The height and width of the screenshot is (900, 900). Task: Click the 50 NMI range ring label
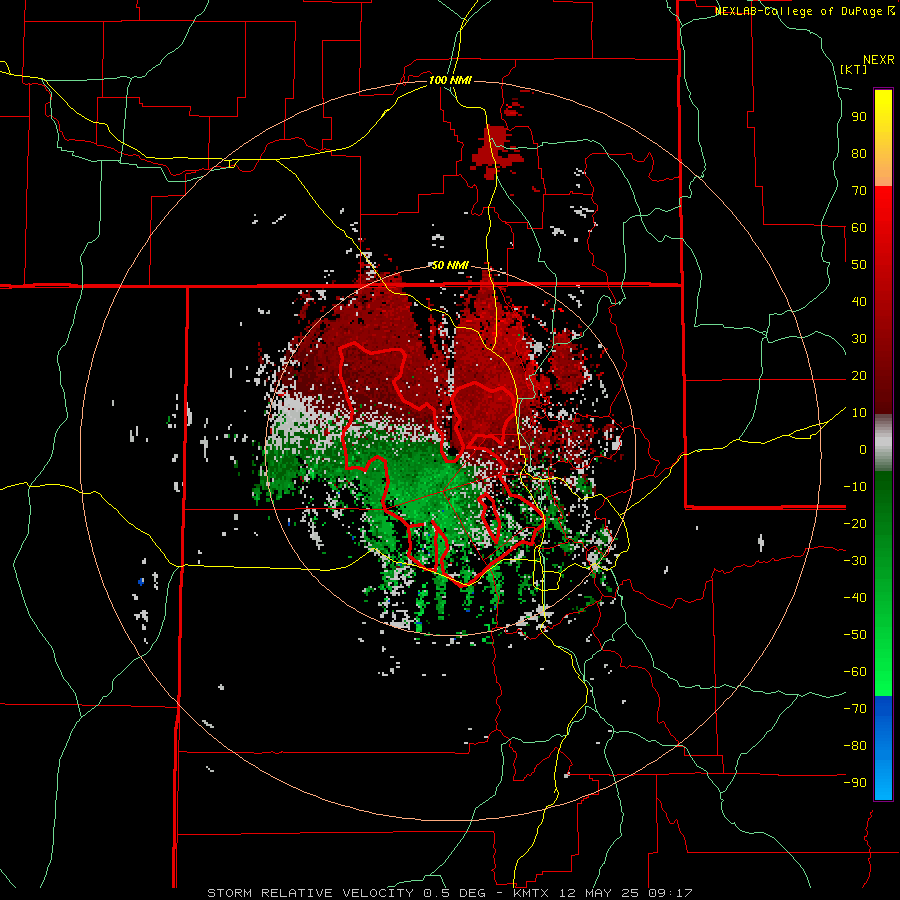click(451, 265)
